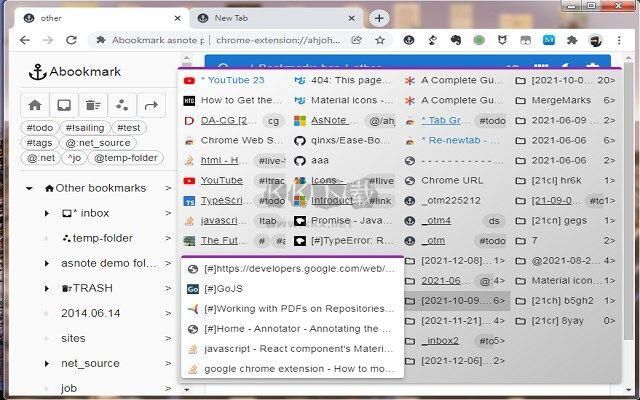Click the shield-face extension icon
Viewport: 640px width, 400px height.
tap(502, 40)
